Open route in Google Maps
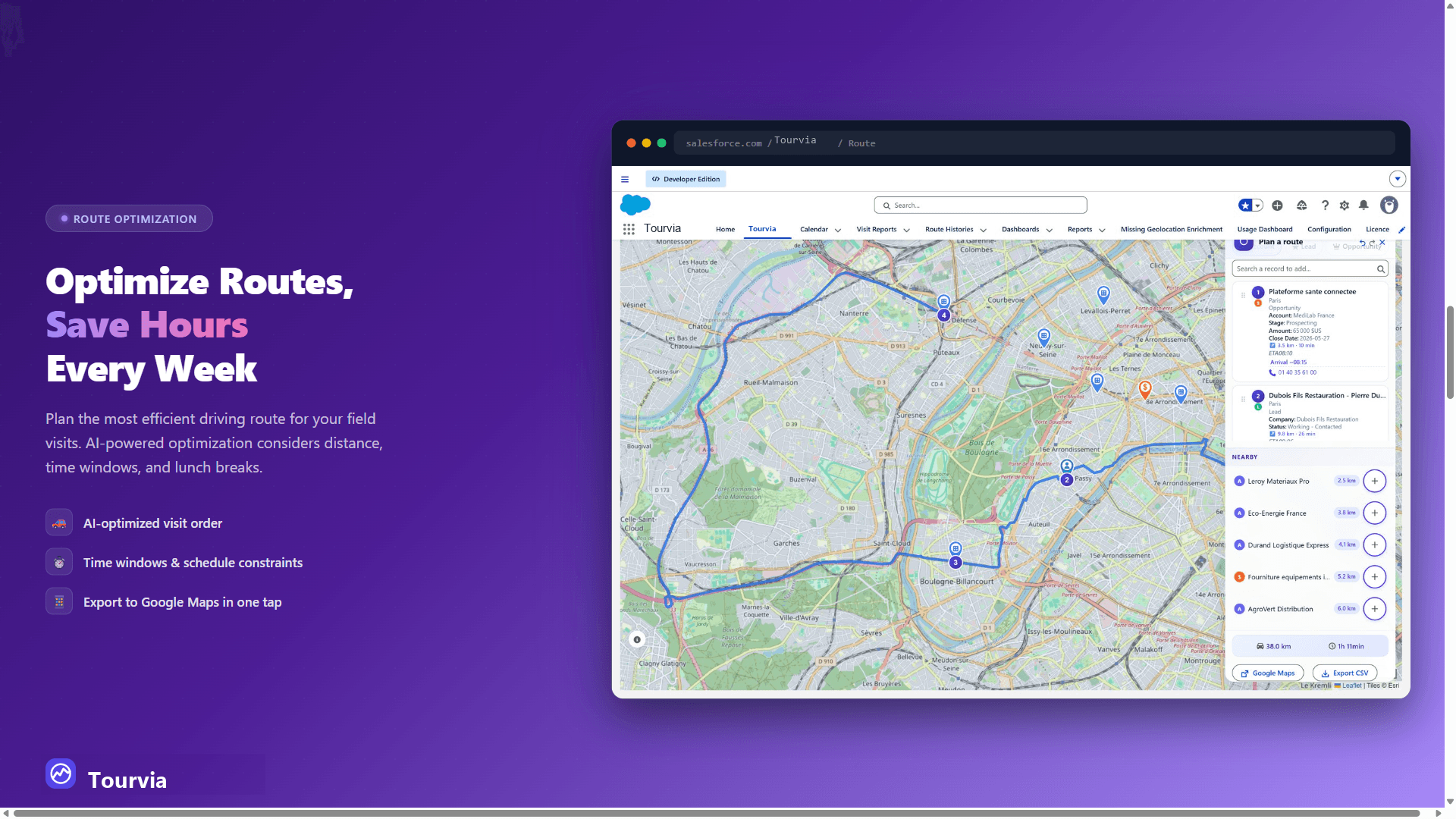1456x819 pixels. click(x=1268, y=673)
